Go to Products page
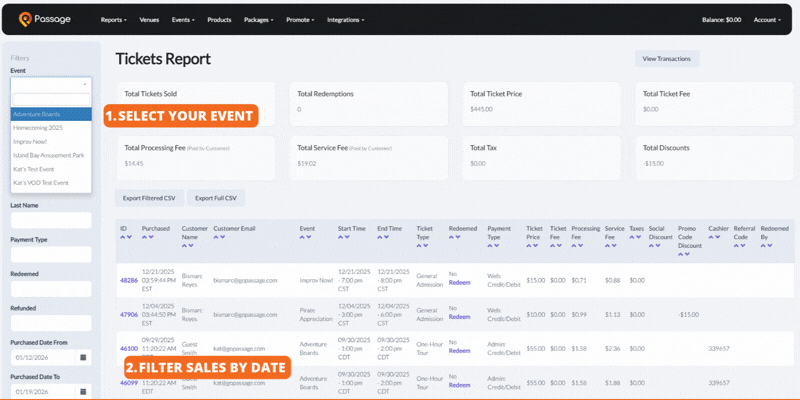Image resolution: width=800 pixels, height=400 pixels. [219, 20]
